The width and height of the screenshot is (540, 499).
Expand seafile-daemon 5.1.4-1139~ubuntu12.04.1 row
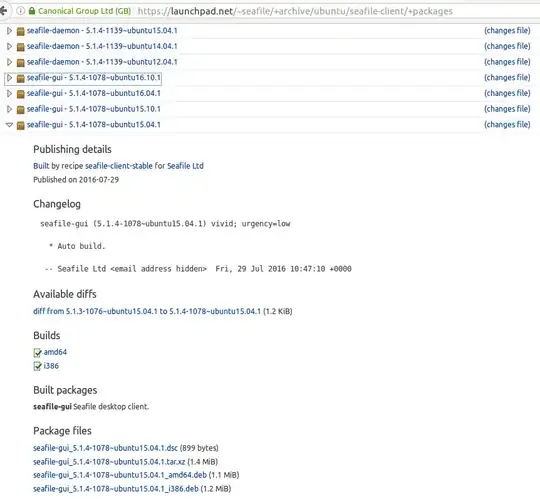[9, 62]
